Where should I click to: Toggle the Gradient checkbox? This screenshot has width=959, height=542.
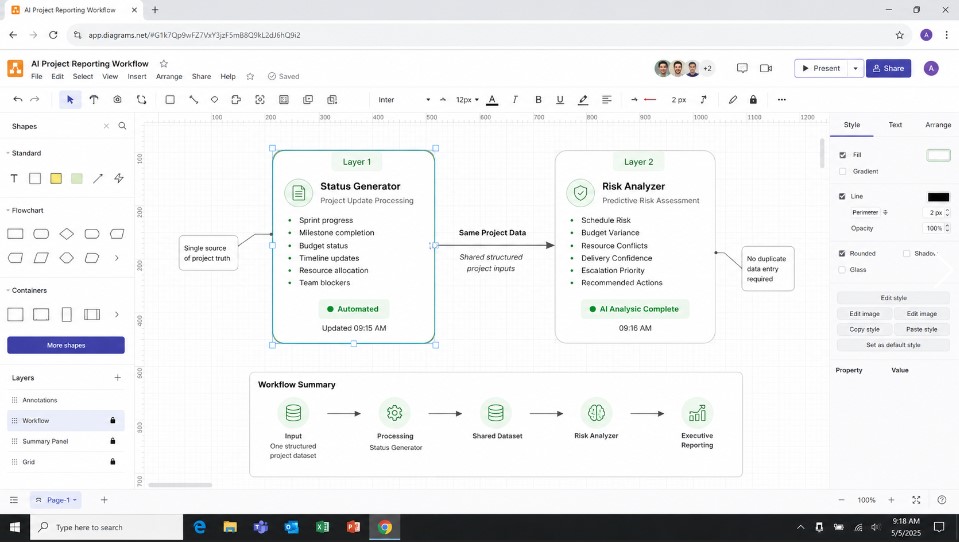coord(843,171)
